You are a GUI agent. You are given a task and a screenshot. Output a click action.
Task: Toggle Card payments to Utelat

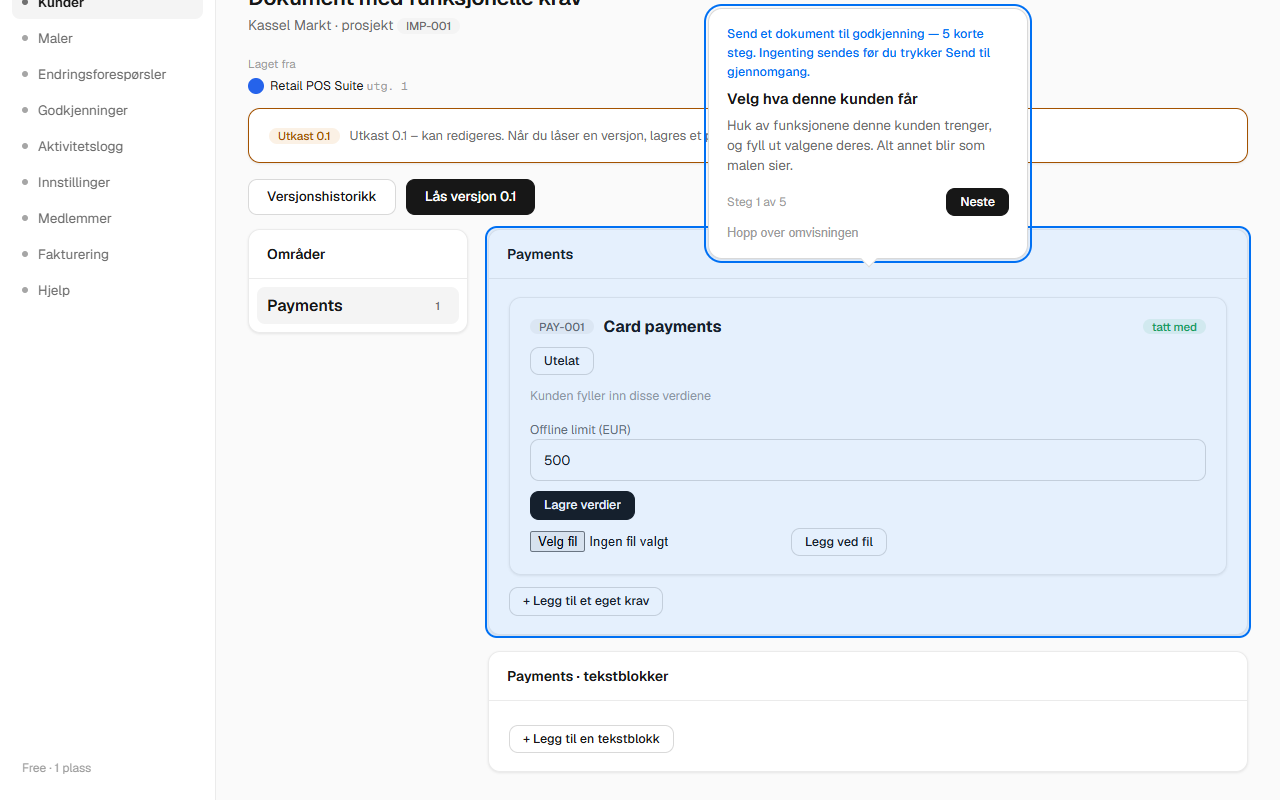[562, 361]
